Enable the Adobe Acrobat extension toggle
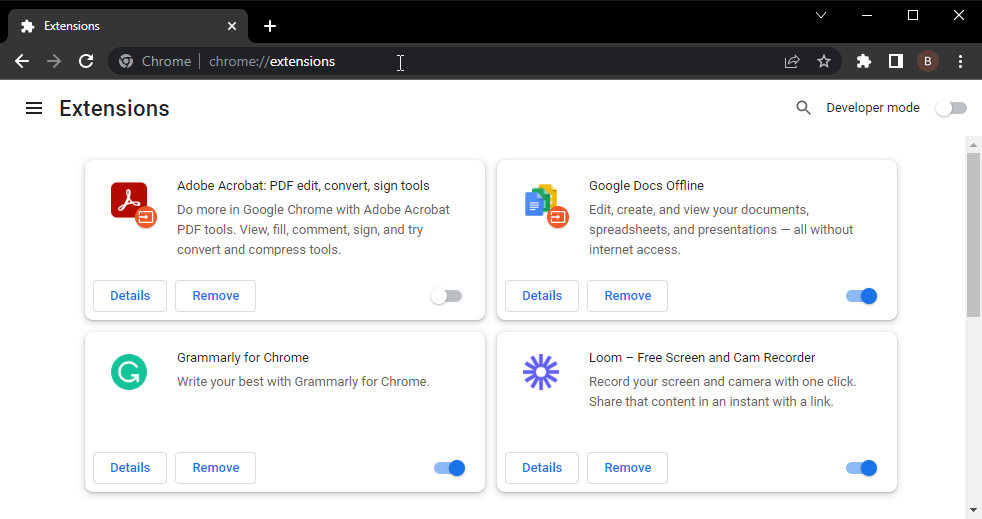This screenshot has width=982, height=519. [447, 296]
